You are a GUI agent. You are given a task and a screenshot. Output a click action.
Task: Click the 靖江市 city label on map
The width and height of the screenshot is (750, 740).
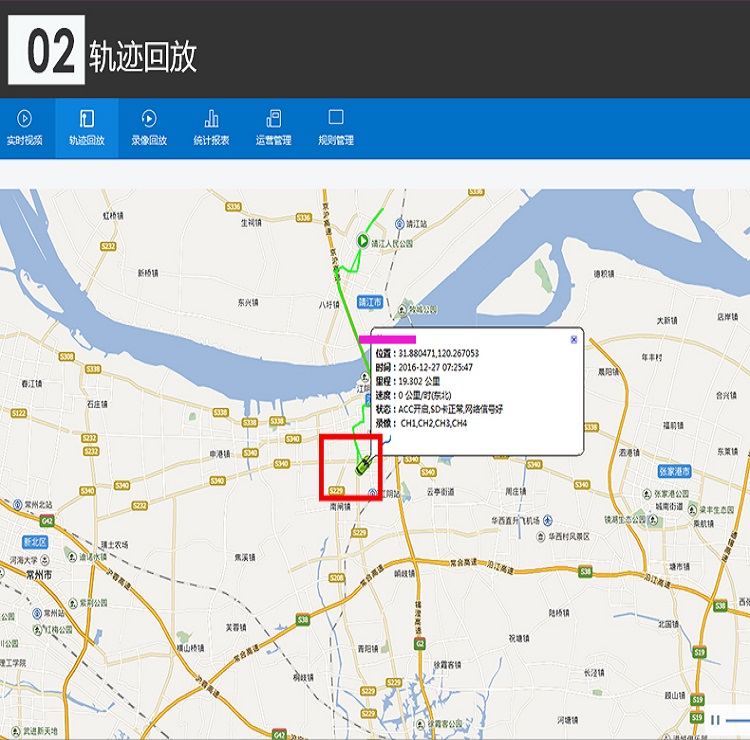[x=370, y=302]
